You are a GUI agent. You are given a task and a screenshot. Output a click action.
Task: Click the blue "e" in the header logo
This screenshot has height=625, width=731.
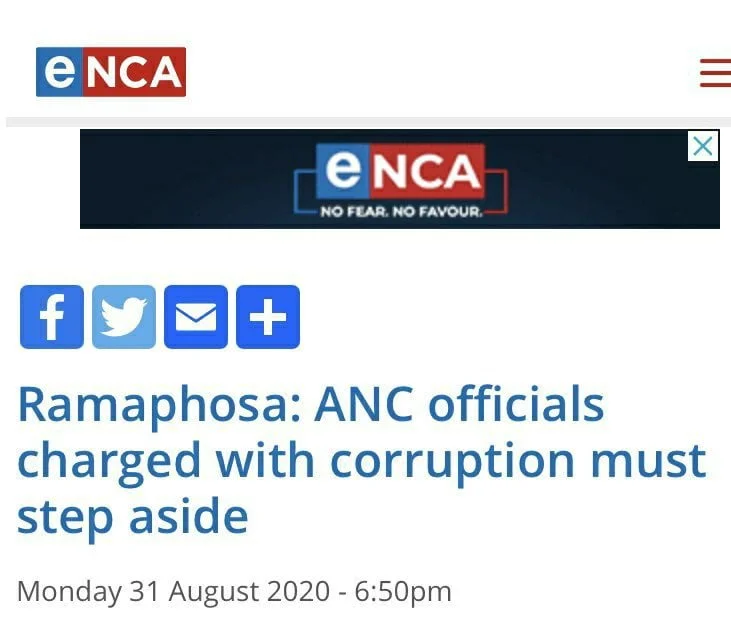click(x=58, y=72)
